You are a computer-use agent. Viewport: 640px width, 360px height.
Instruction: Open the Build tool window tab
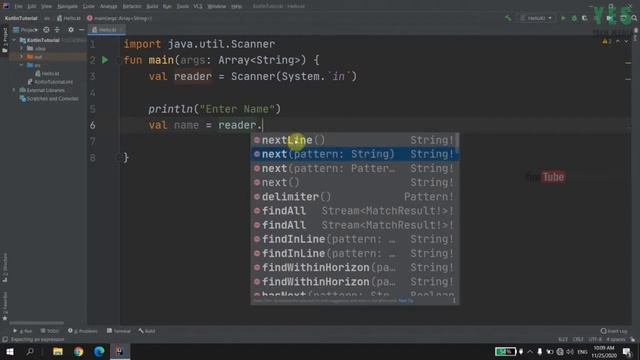point(147,331)
